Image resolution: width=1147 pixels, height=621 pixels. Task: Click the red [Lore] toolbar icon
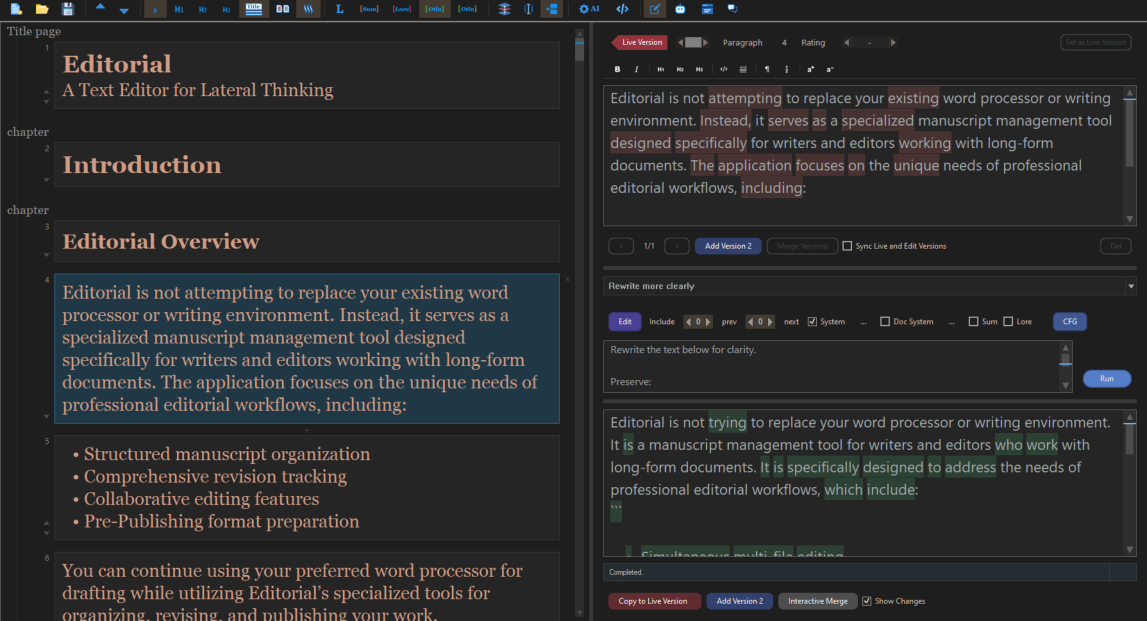(402, 9)
